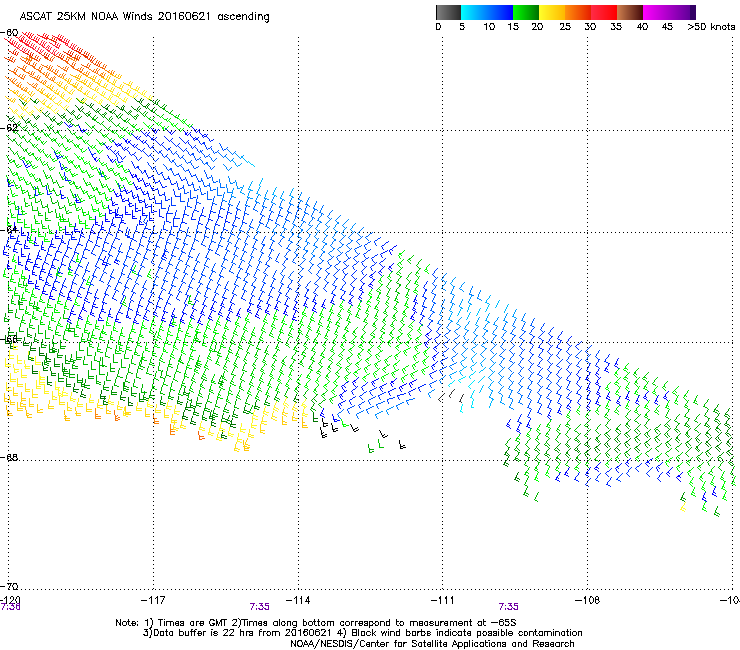Click the -120 longitude axis label
Viewport: 740px width, 650px height.
point(10,600)
